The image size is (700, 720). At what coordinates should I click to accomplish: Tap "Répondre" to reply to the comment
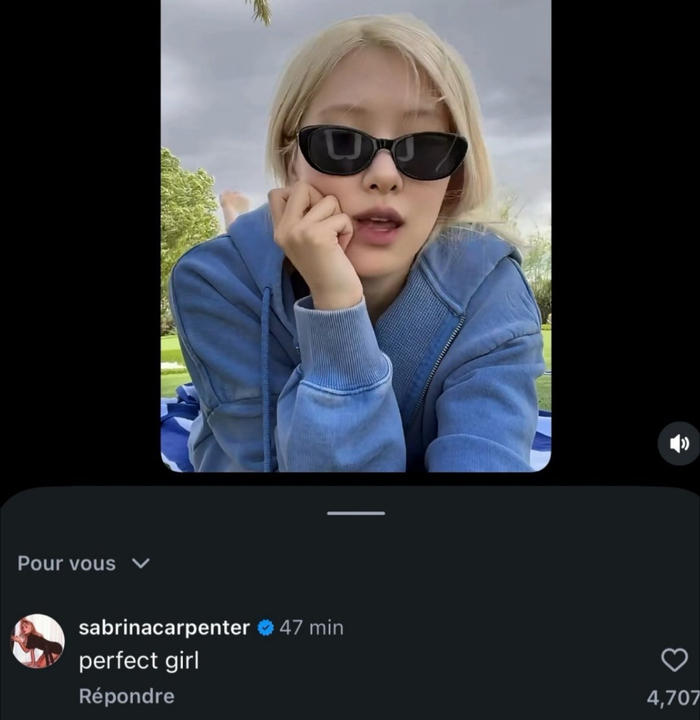(x=126, y=696)
